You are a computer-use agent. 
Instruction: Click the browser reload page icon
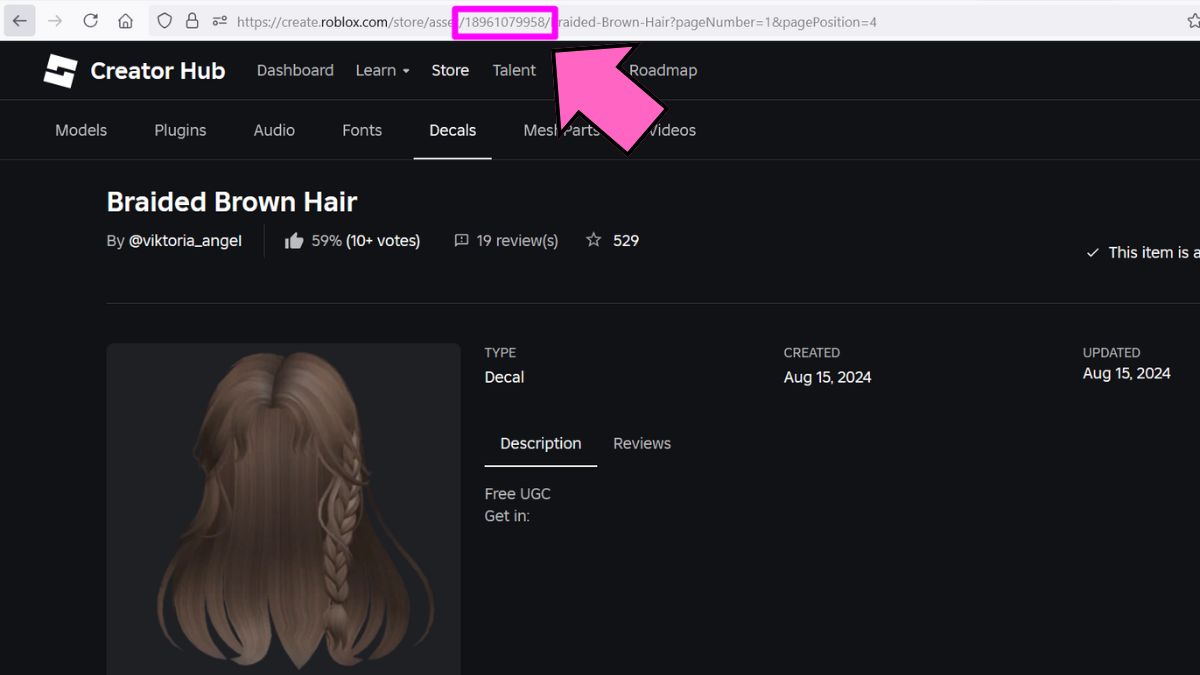90,21
